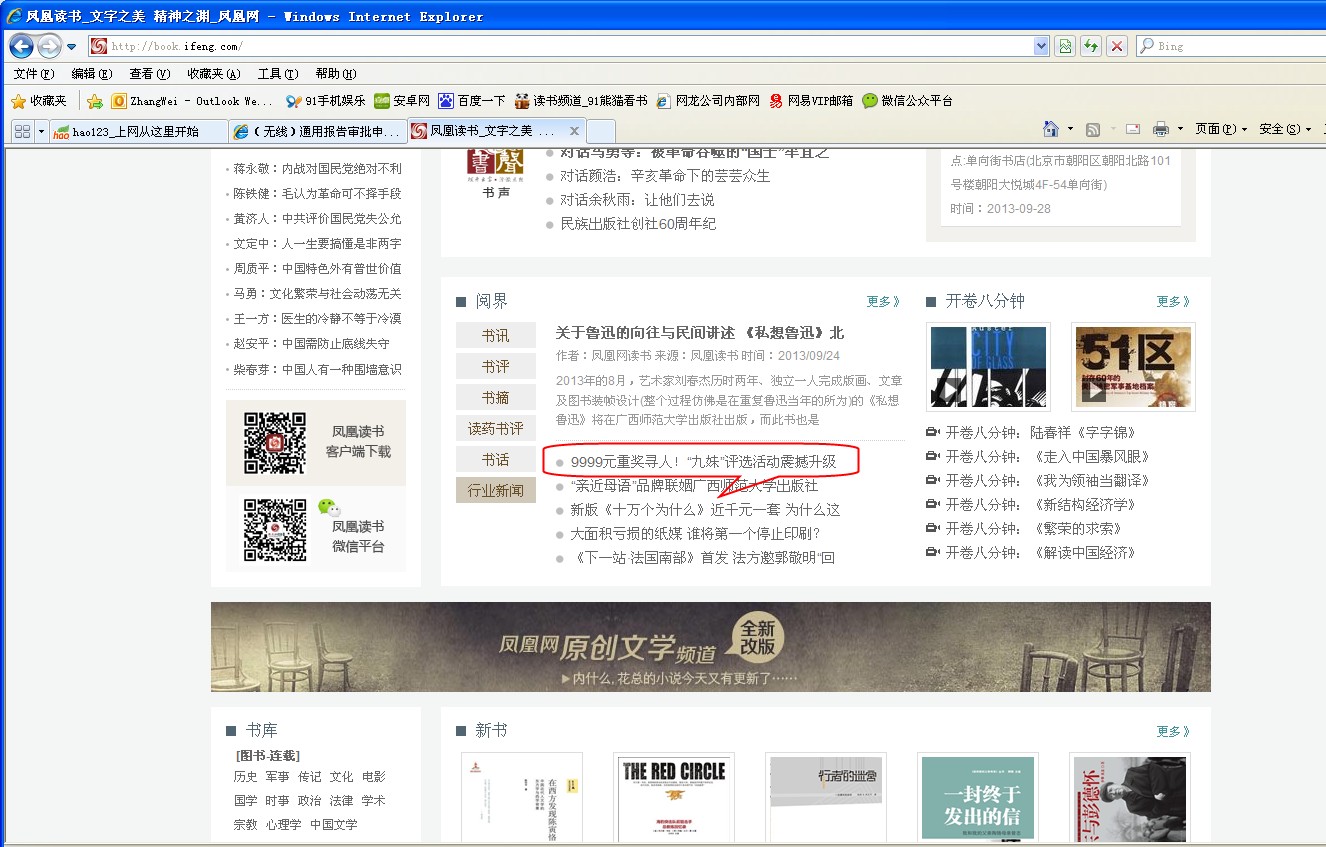Image resolution: width=1326 pixels, height=847 pixels.
Task: Click the Print icon
Action: pyautogui.click(x=1160, y=129)
